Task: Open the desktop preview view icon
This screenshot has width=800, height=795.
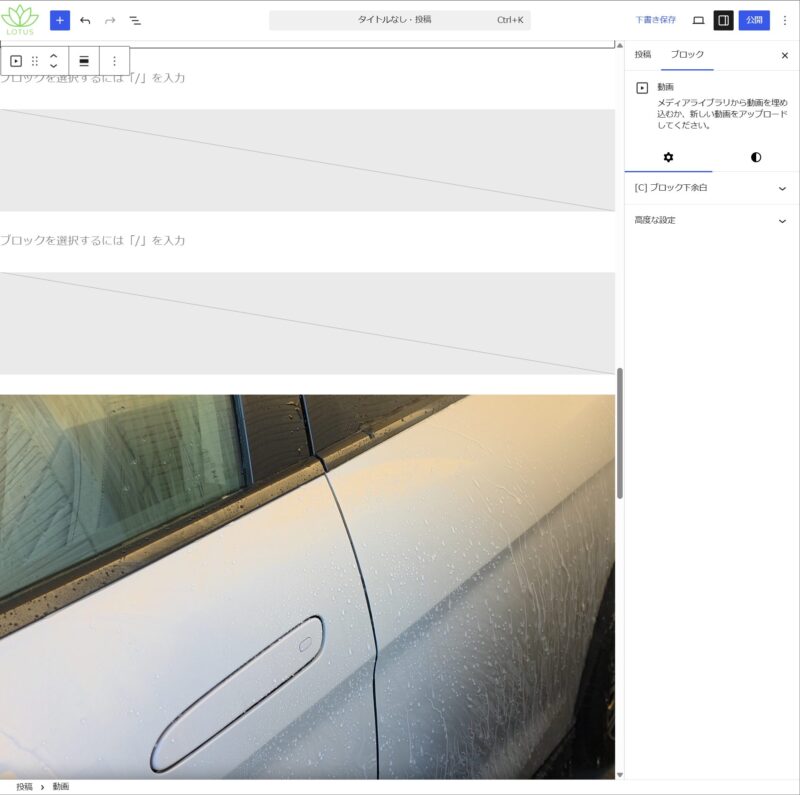Action: (x=698, y=20)
